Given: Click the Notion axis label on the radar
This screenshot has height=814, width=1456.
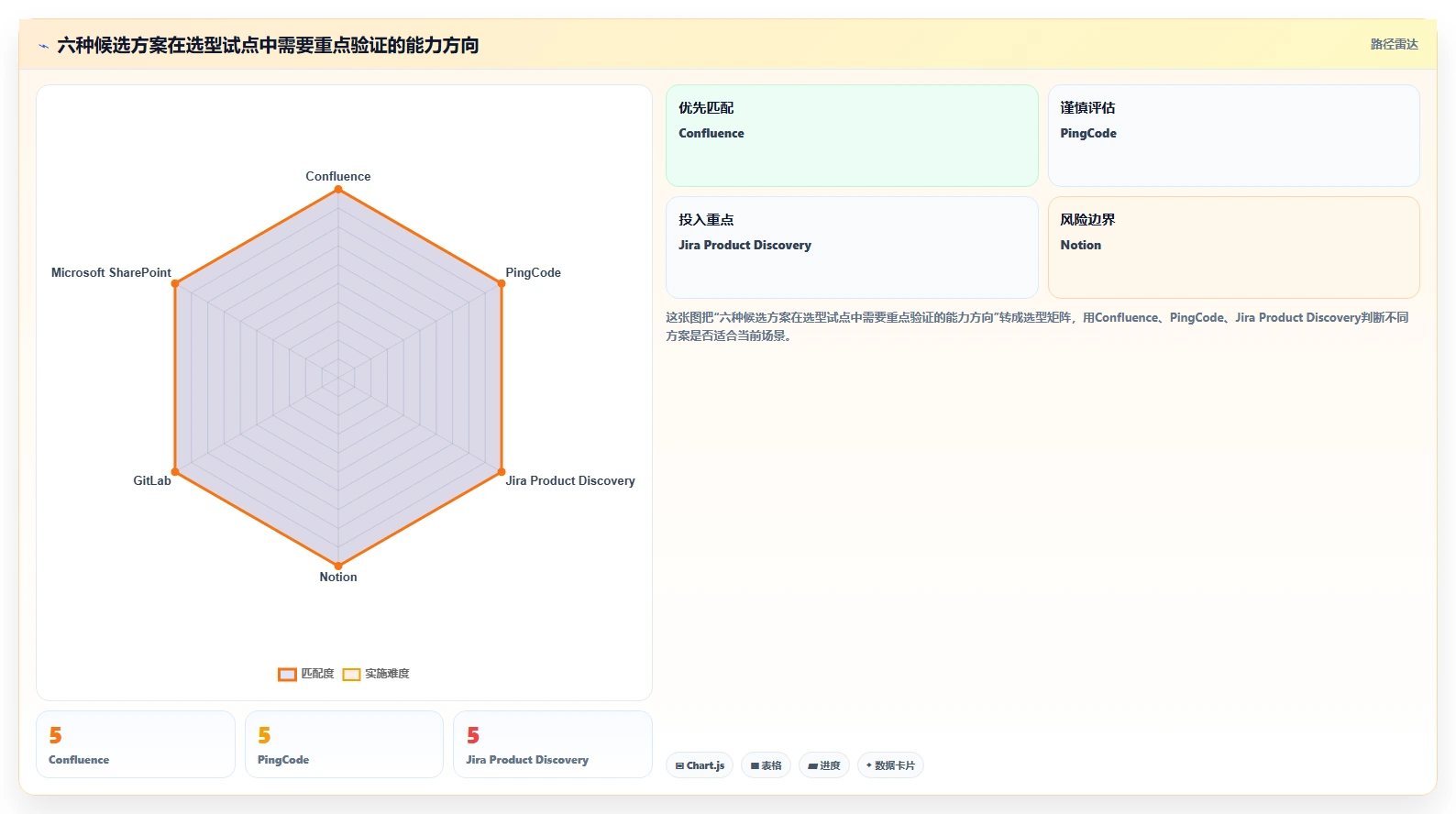Looking at the screenshot, I should pyautogui.click(x=338, y=577).
